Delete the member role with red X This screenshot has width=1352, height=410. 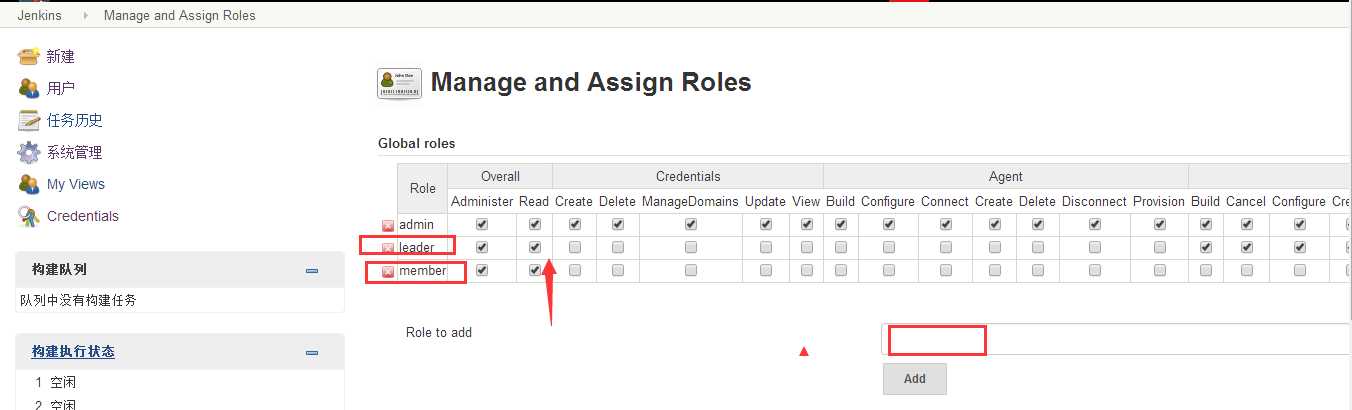(x=388, y=271)
